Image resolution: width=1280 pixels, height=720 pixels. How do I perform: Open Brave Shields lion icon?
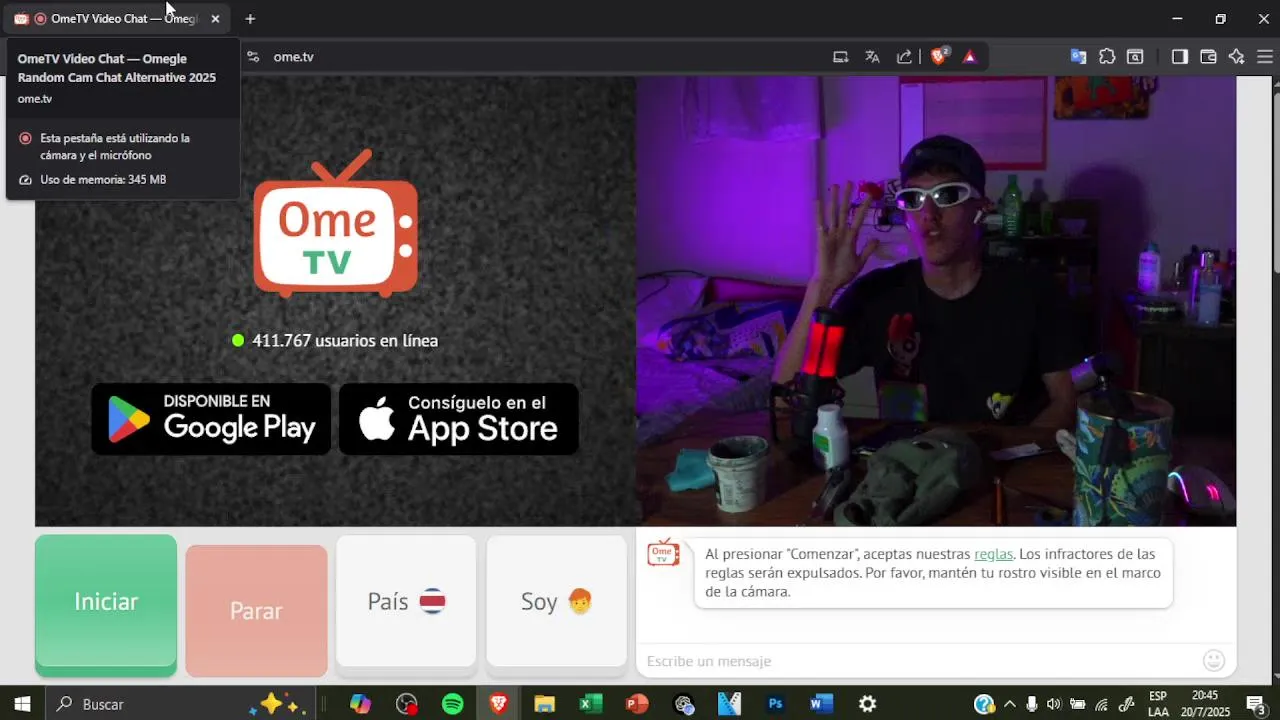tap(939, 57)
